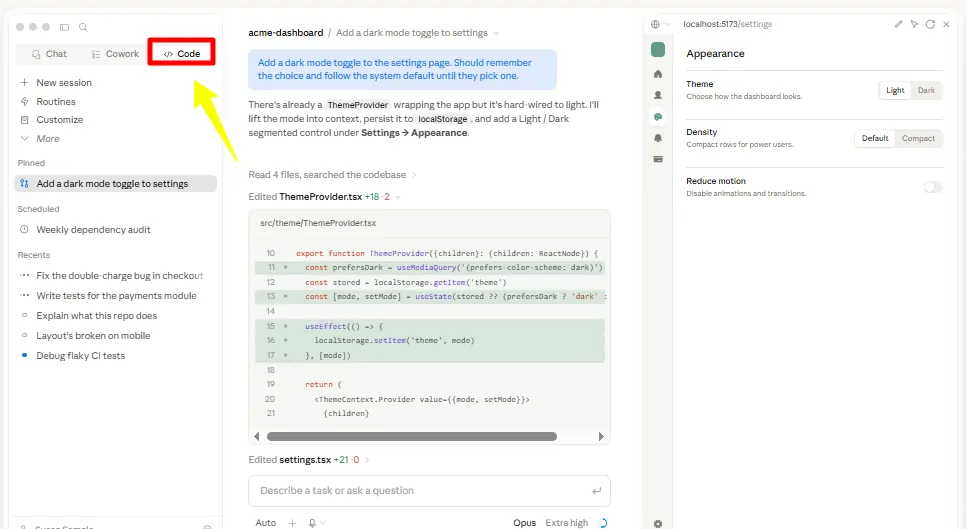Image resolution: width=967 pixels, height=529 pixels.
Task: Open the Home icon in the dashboard sidebar
Action: [x=658, y=74]
